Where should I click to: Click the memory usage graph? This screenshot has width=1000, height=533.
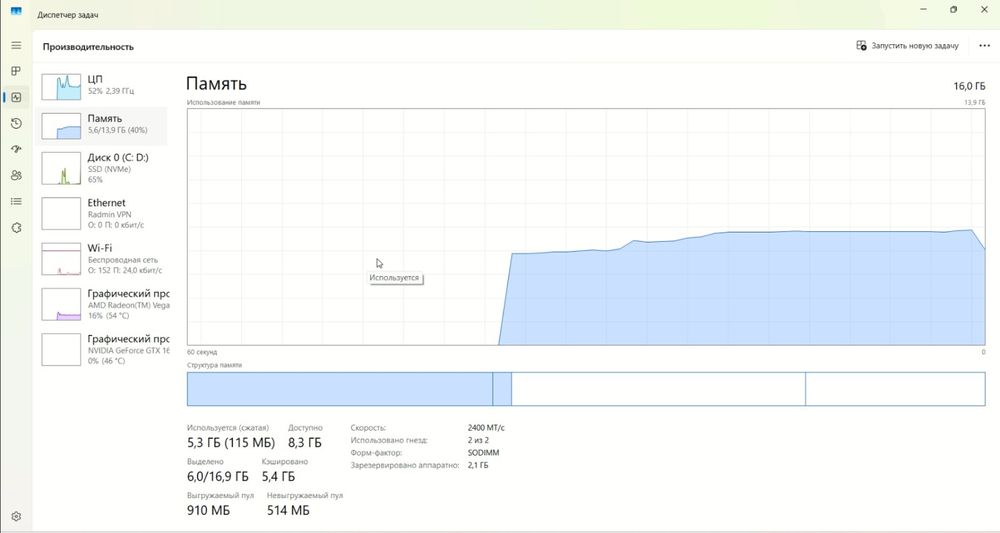tap(585, 227)
